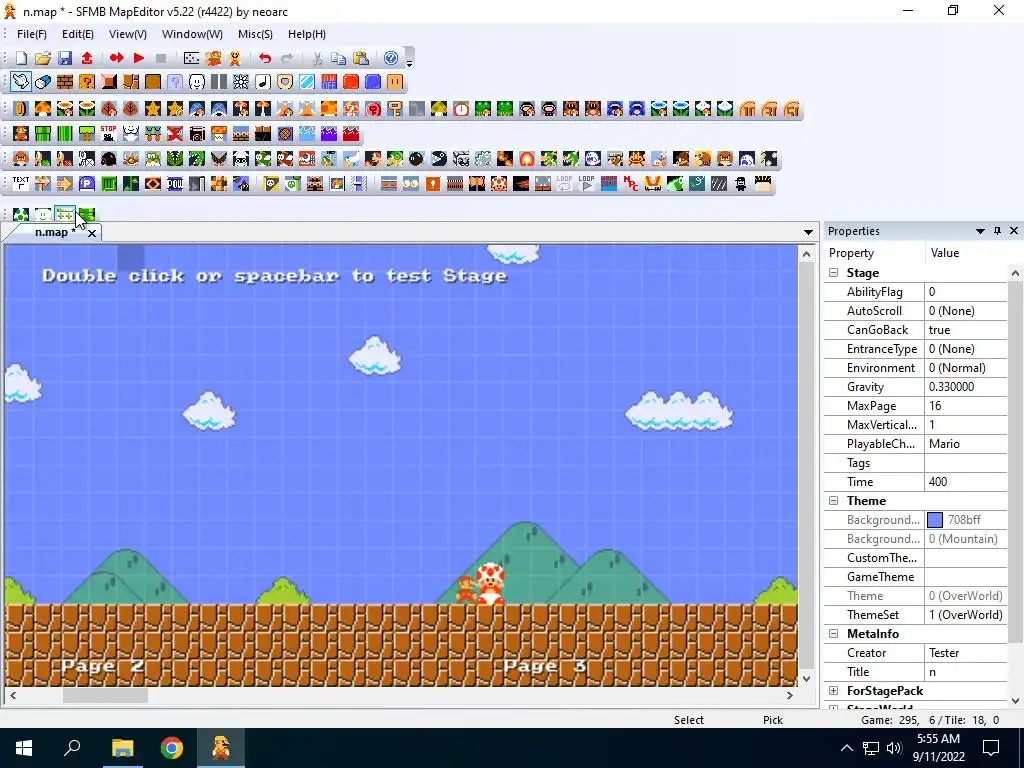The width and height of the screenshot is (1024, 768).
Task: Save the map with the floppy disk icon
Action: [65, 58]
